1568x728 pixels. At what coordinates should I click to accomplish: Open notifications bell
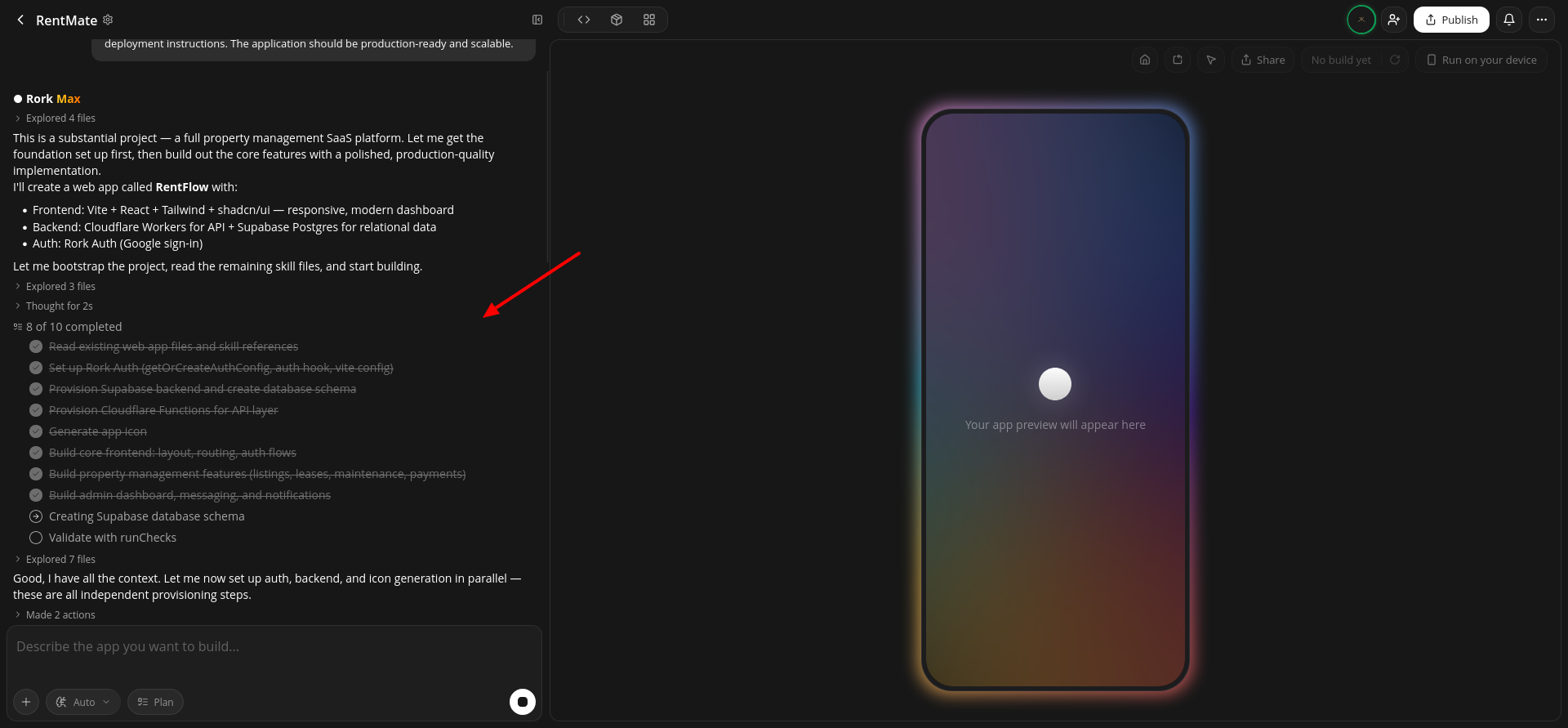coord(1509,20)
